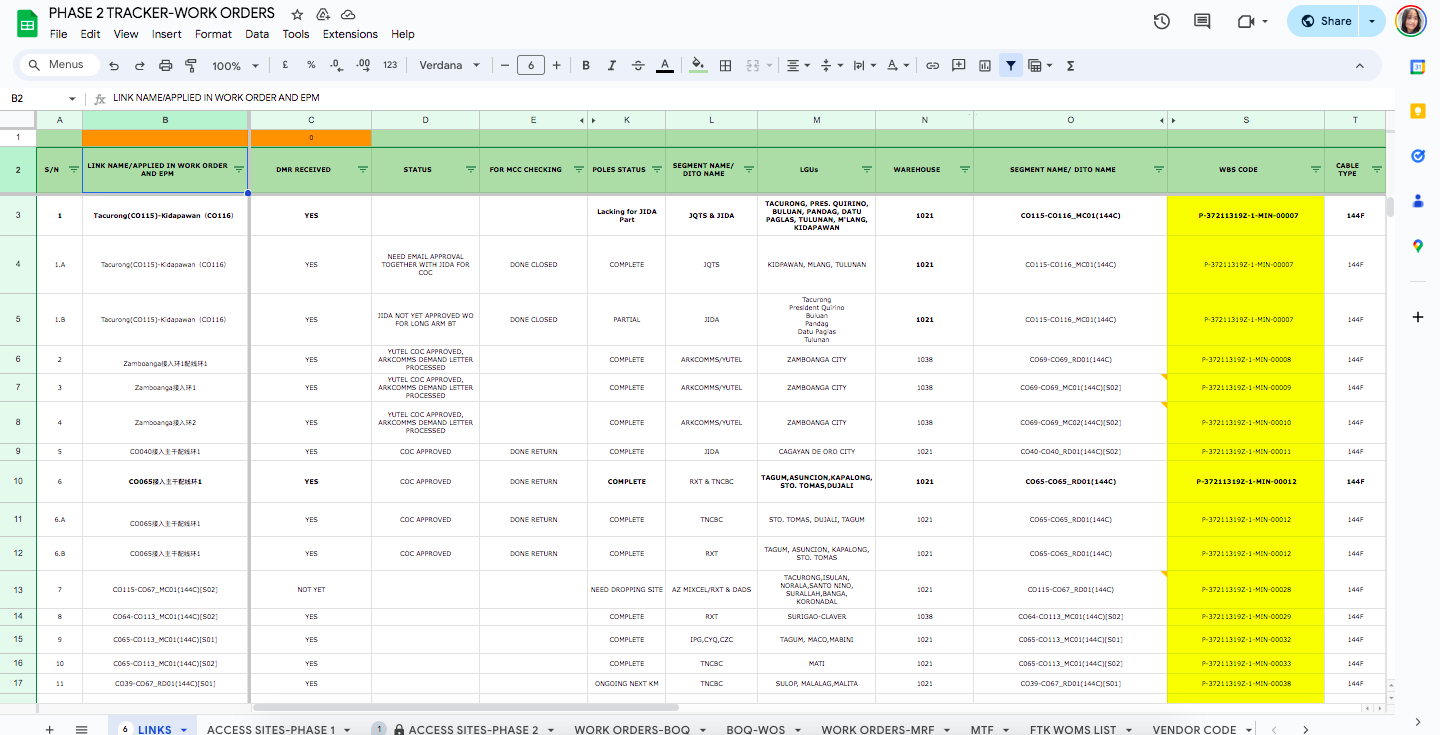Open the Extensions menu
The width and height of the screenshot is (1440, 735).
pos(350,34)
